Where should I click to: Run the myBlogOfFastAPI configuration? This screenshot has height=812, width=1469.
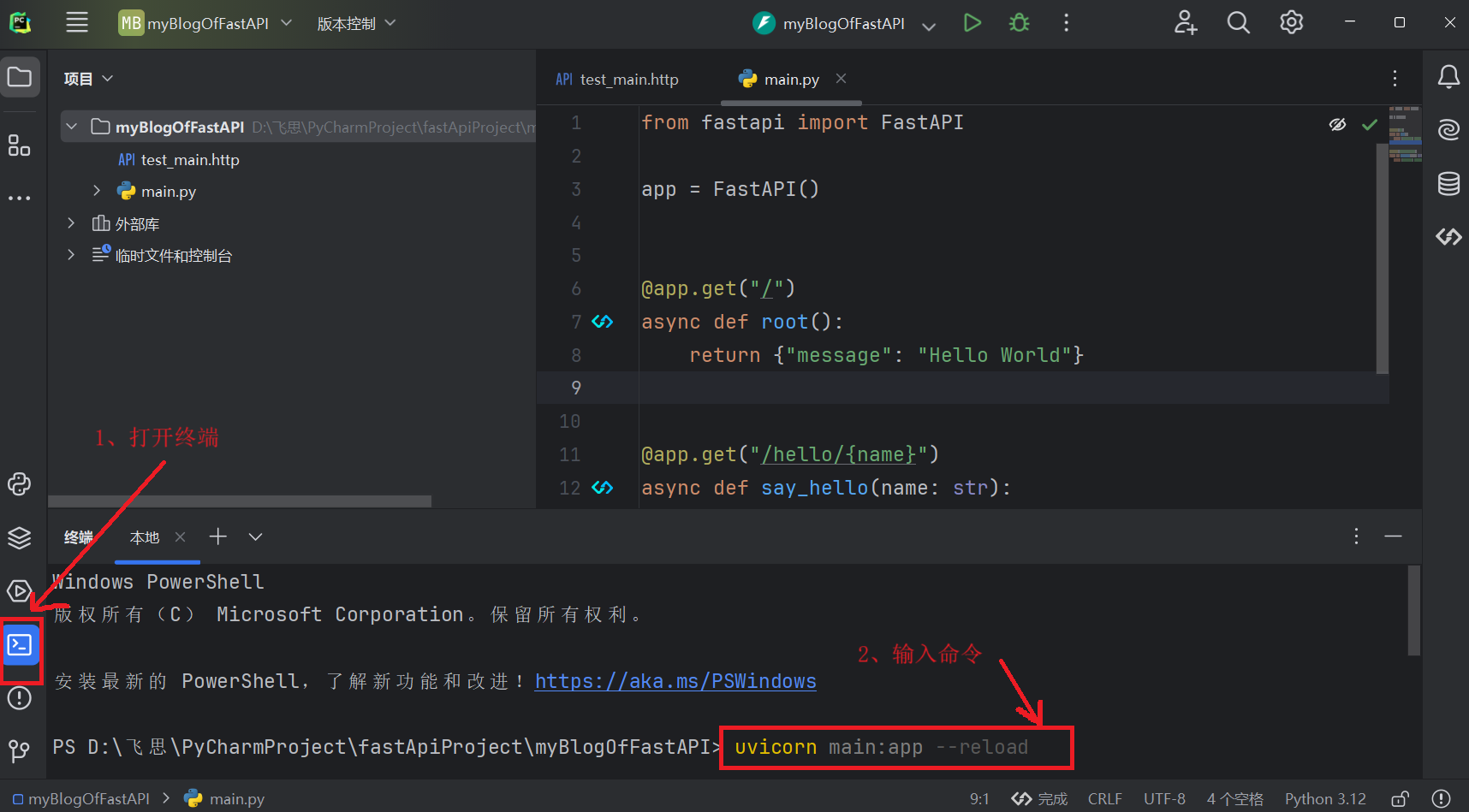tap(972, 23)
